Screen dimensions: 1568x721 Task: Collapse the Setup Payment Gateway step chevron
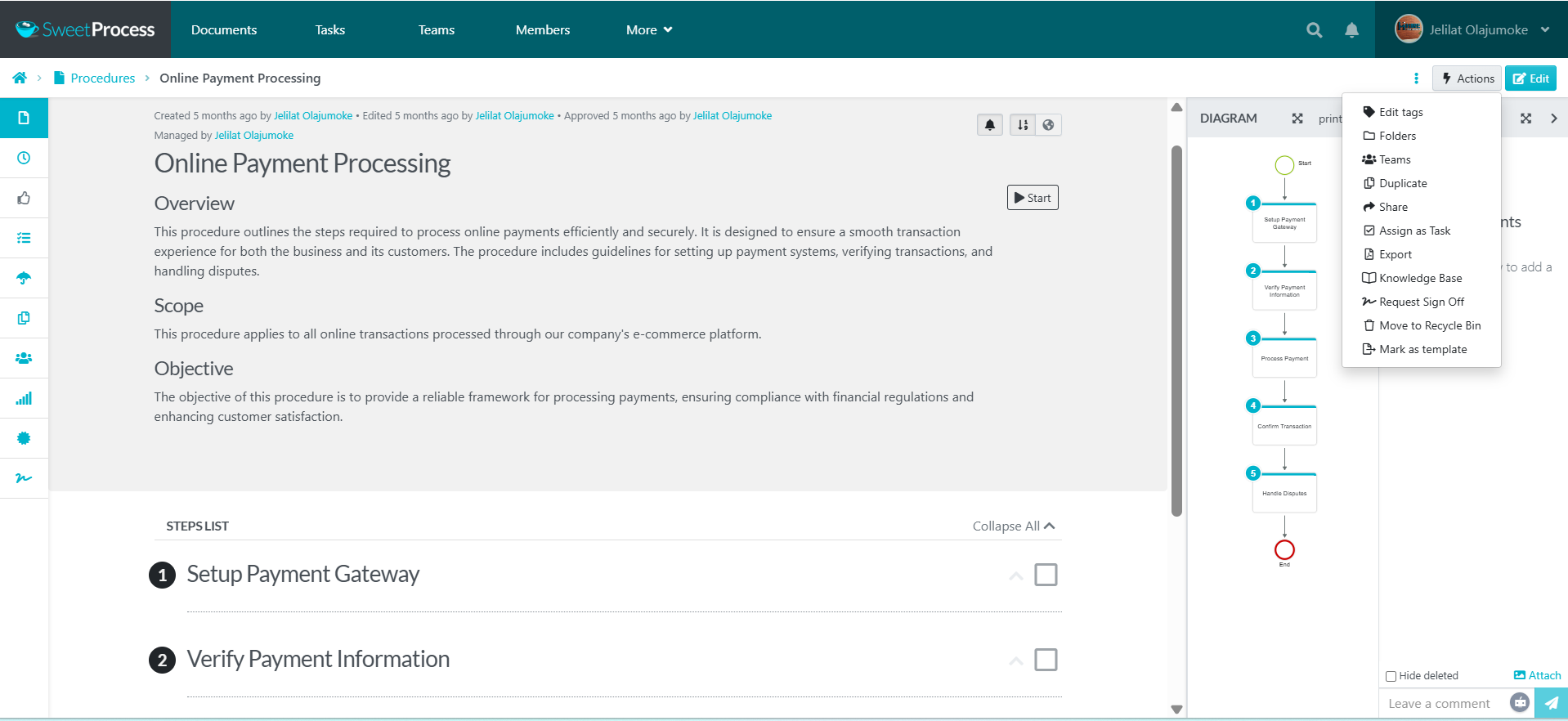pos(1016,575)
